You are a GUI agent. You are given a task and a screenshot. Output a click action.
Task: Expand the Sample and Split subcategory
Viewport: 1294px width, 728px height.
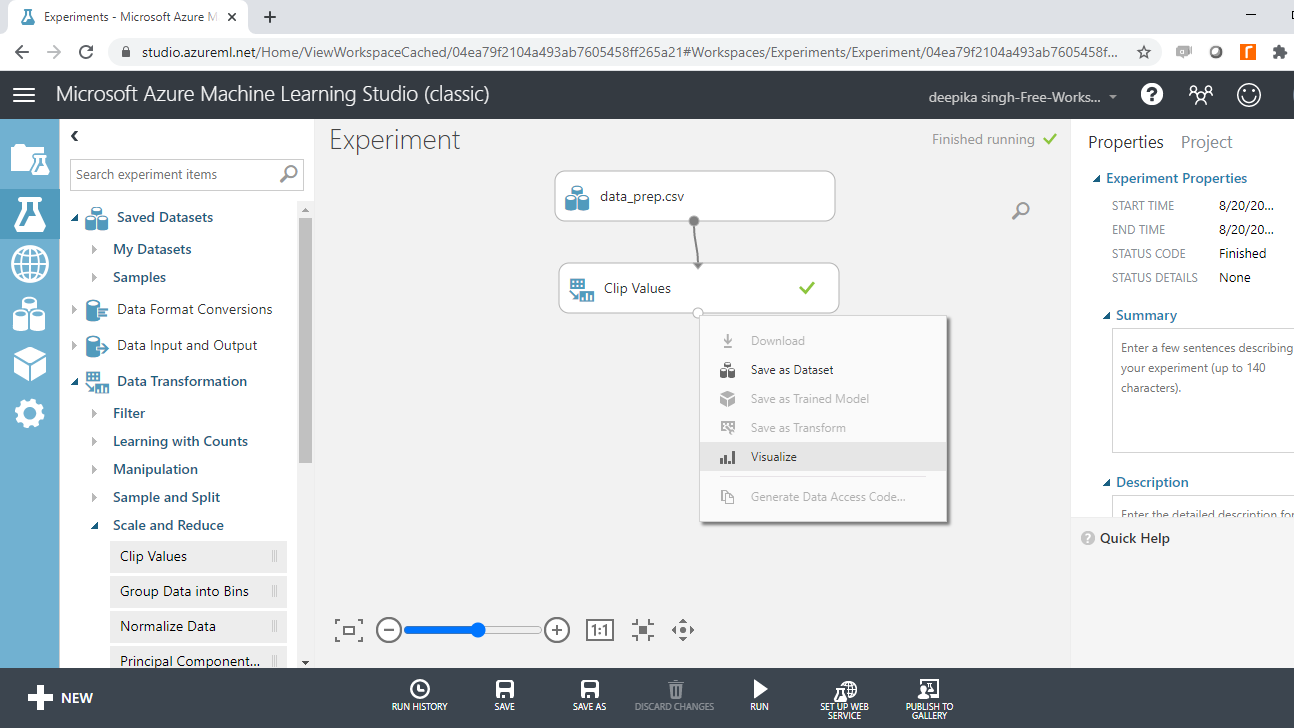click(94, 497)
